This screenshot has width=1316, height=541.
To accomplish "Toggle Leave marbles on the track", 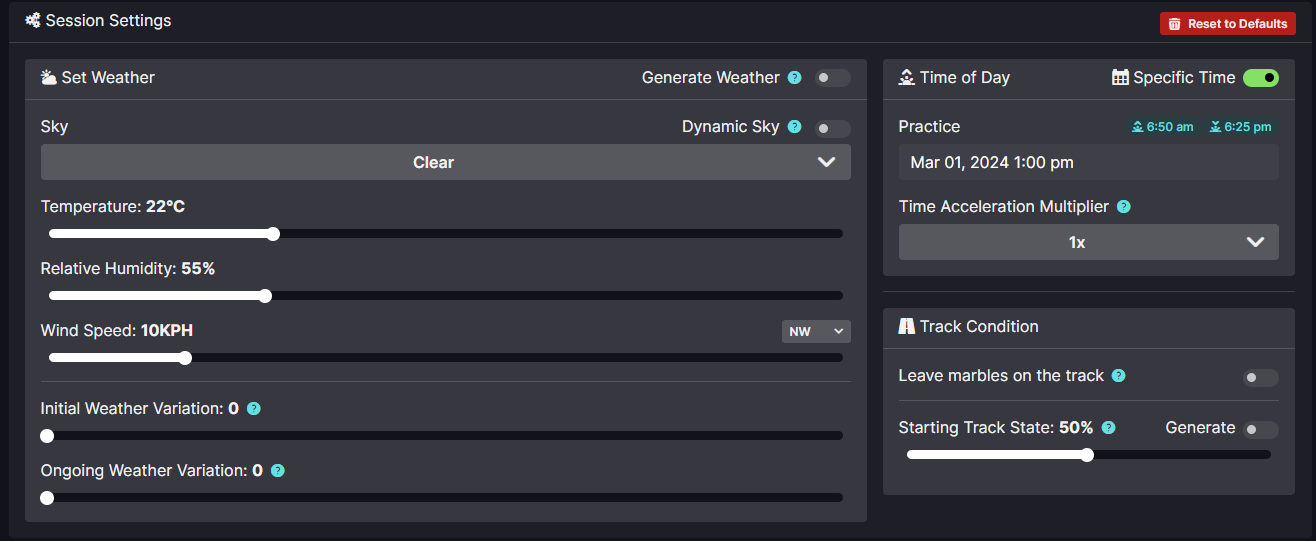I will [x=1261, y=378].
